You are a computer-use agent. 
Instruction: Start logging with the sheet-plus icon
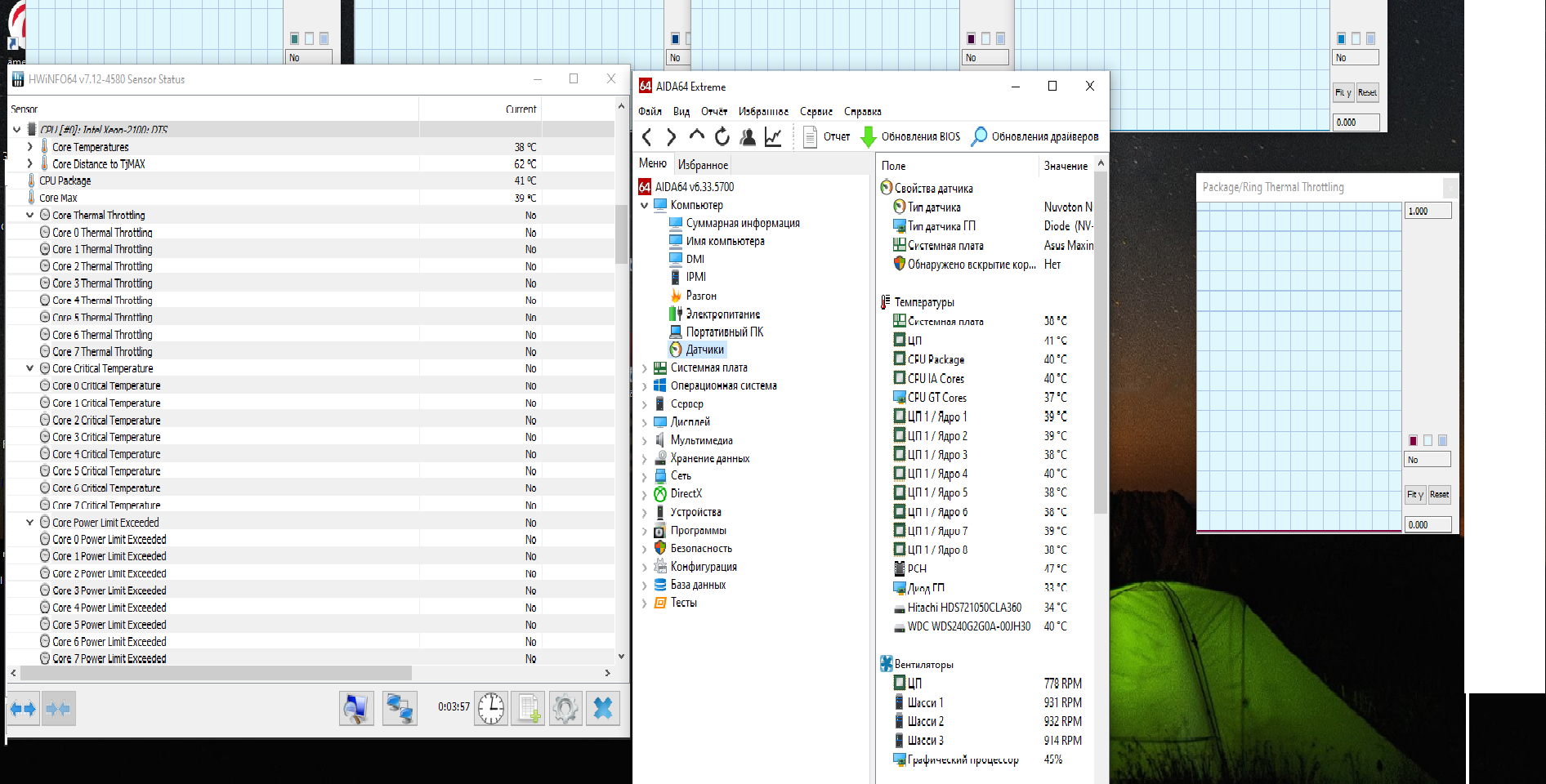528,709
